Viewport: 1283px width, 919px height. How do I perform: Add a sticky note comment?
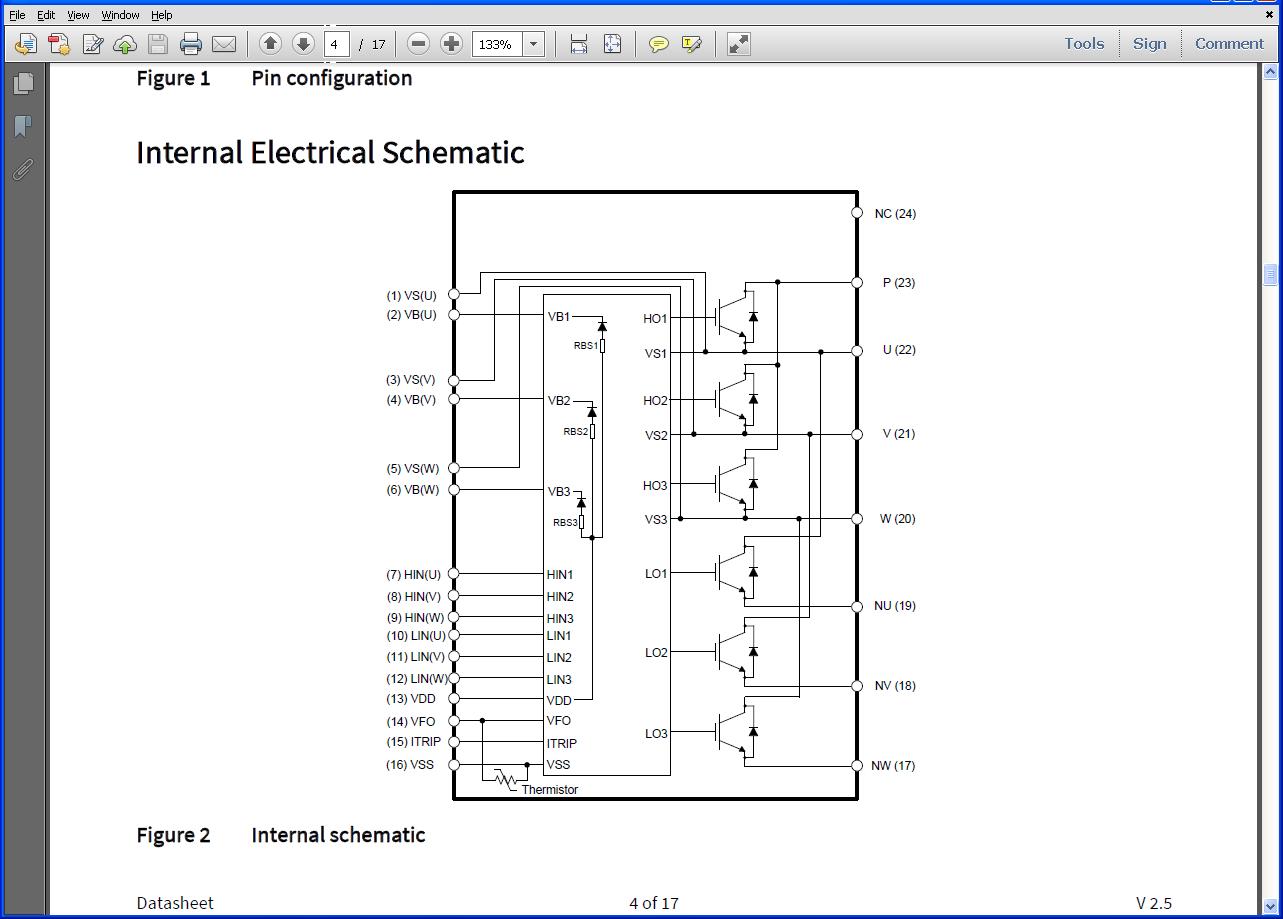(659, 44)
